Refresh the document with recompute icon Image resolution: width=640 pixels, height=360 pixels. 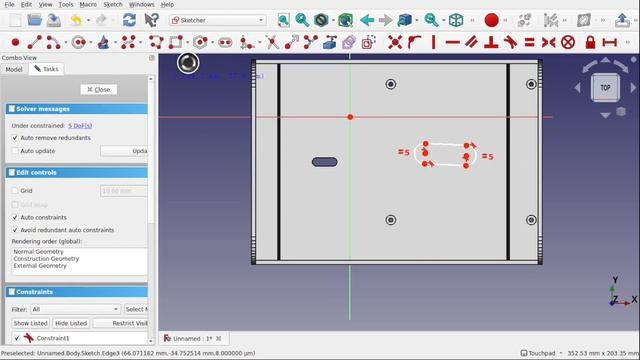coord(129,20)
